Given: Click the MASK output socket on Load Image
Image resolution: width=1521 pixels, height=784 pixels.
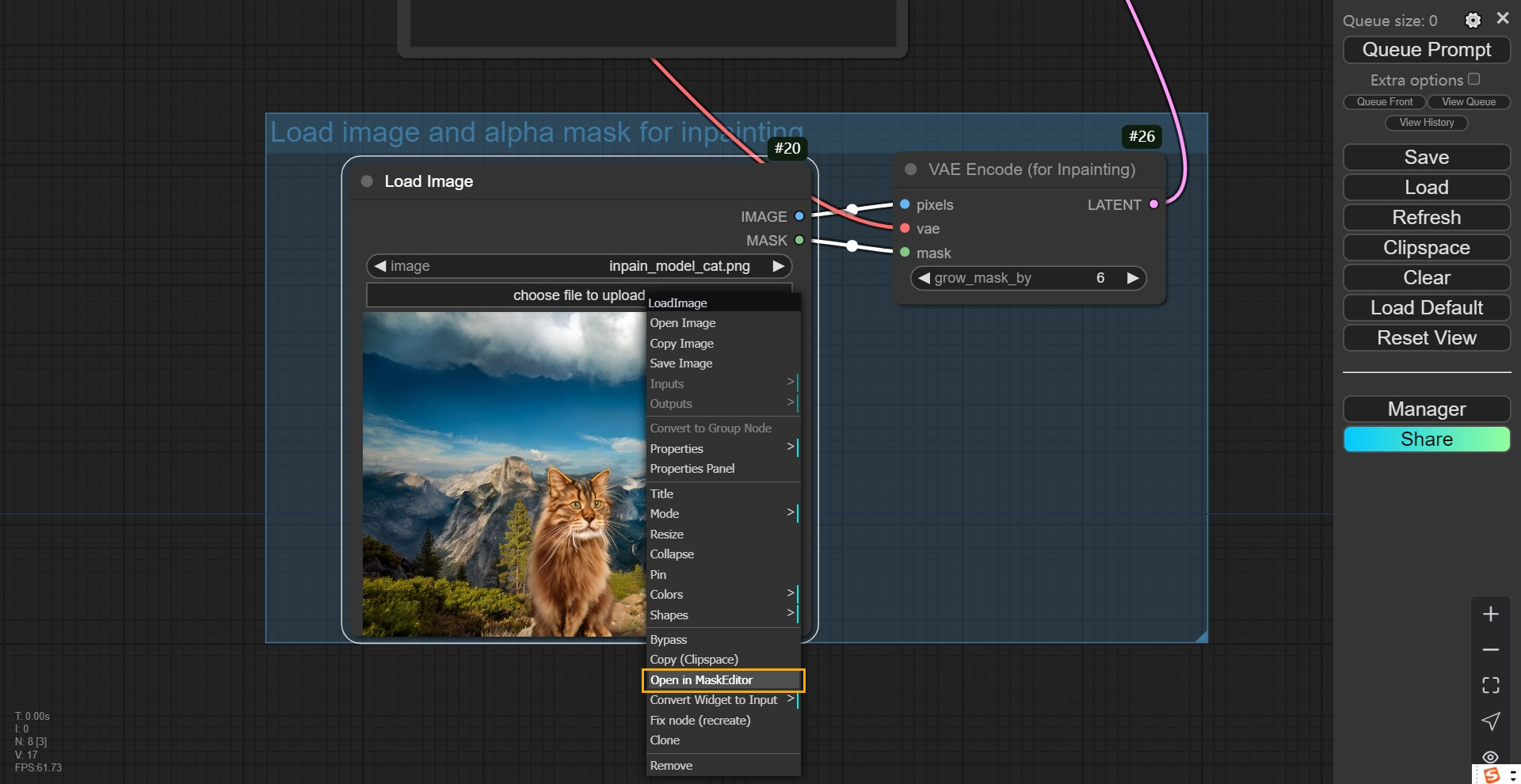Looking at the screenshot, I should pyautogui.click(x=799, y=240).
